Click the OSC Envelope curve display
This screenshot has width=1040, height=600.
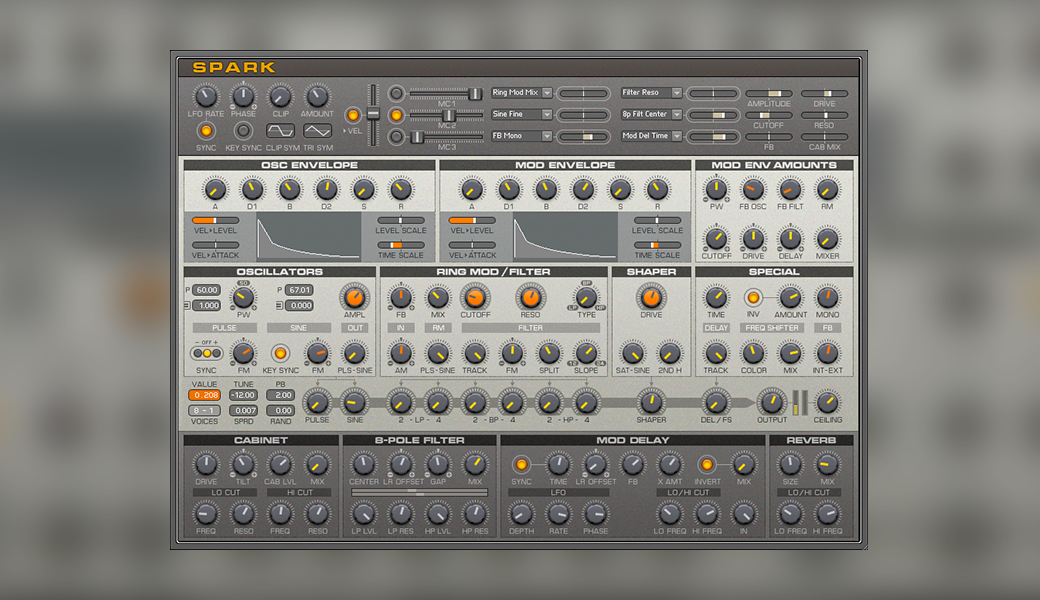[308, 237]
